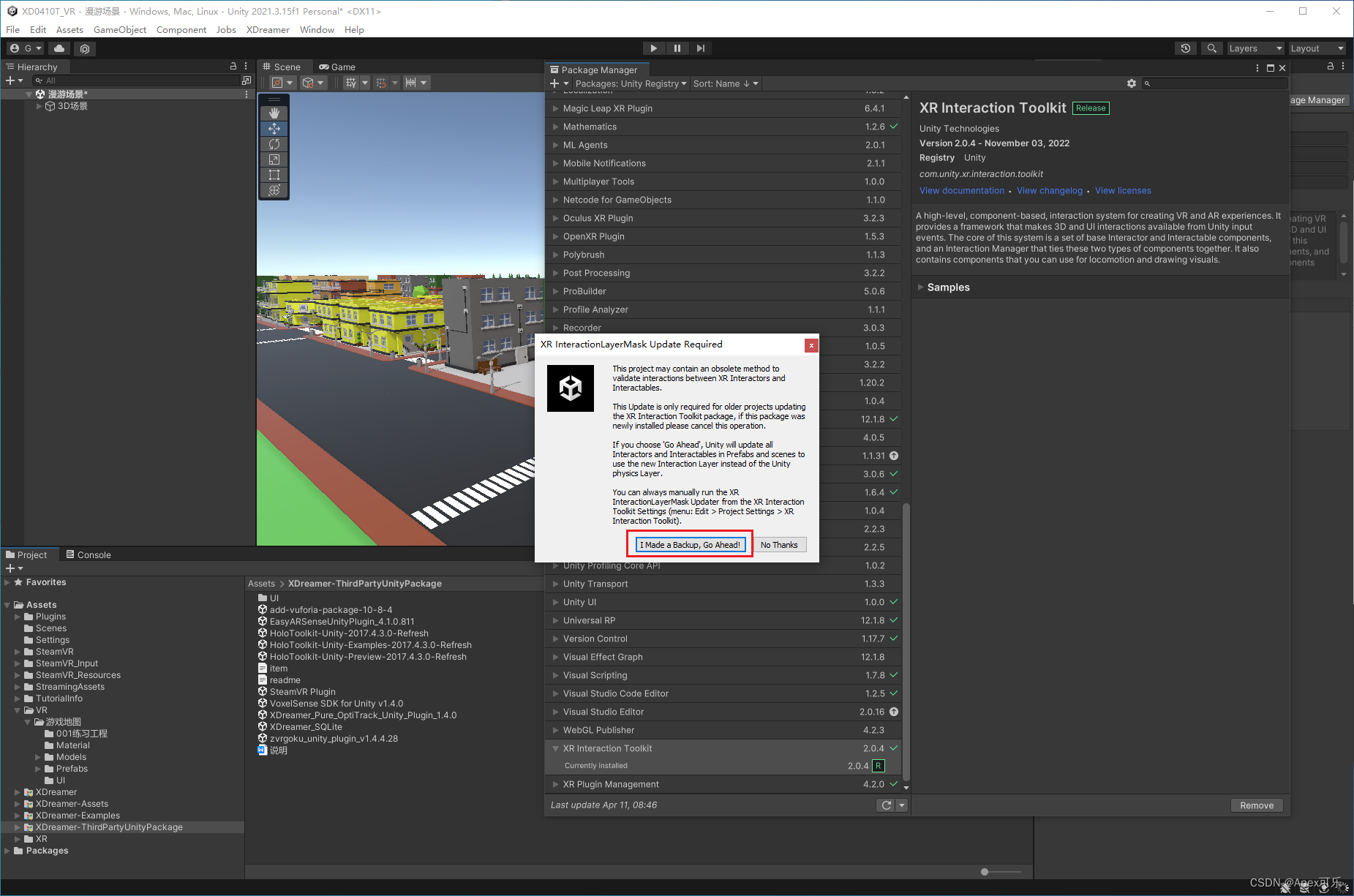Open the XDreamer menu

(x=268, y=30)
